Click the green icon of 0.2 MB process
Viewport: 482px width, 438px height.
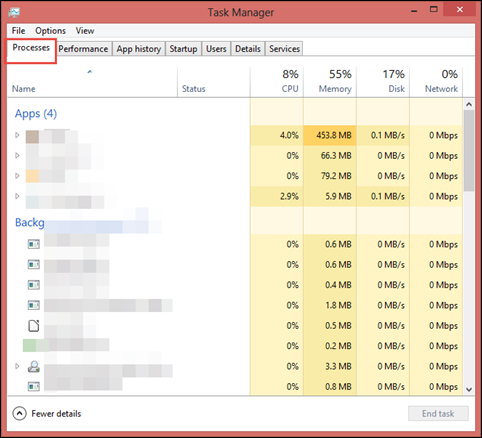click(x=36, y=345)
